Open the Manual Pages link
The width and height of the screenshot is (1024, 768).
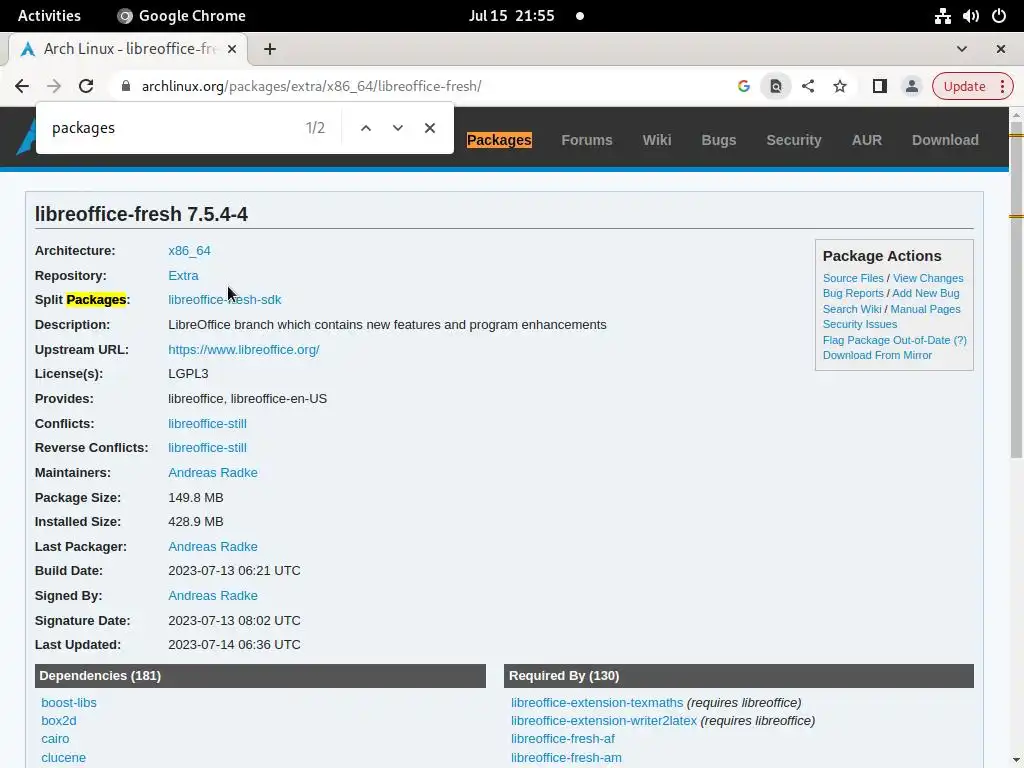point(925,310)
